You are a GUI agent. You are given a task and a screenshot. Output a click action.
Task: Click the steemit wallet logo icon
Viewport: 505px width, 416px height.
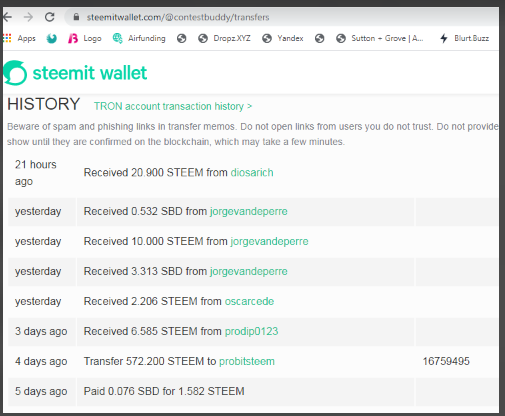(15, 73)
